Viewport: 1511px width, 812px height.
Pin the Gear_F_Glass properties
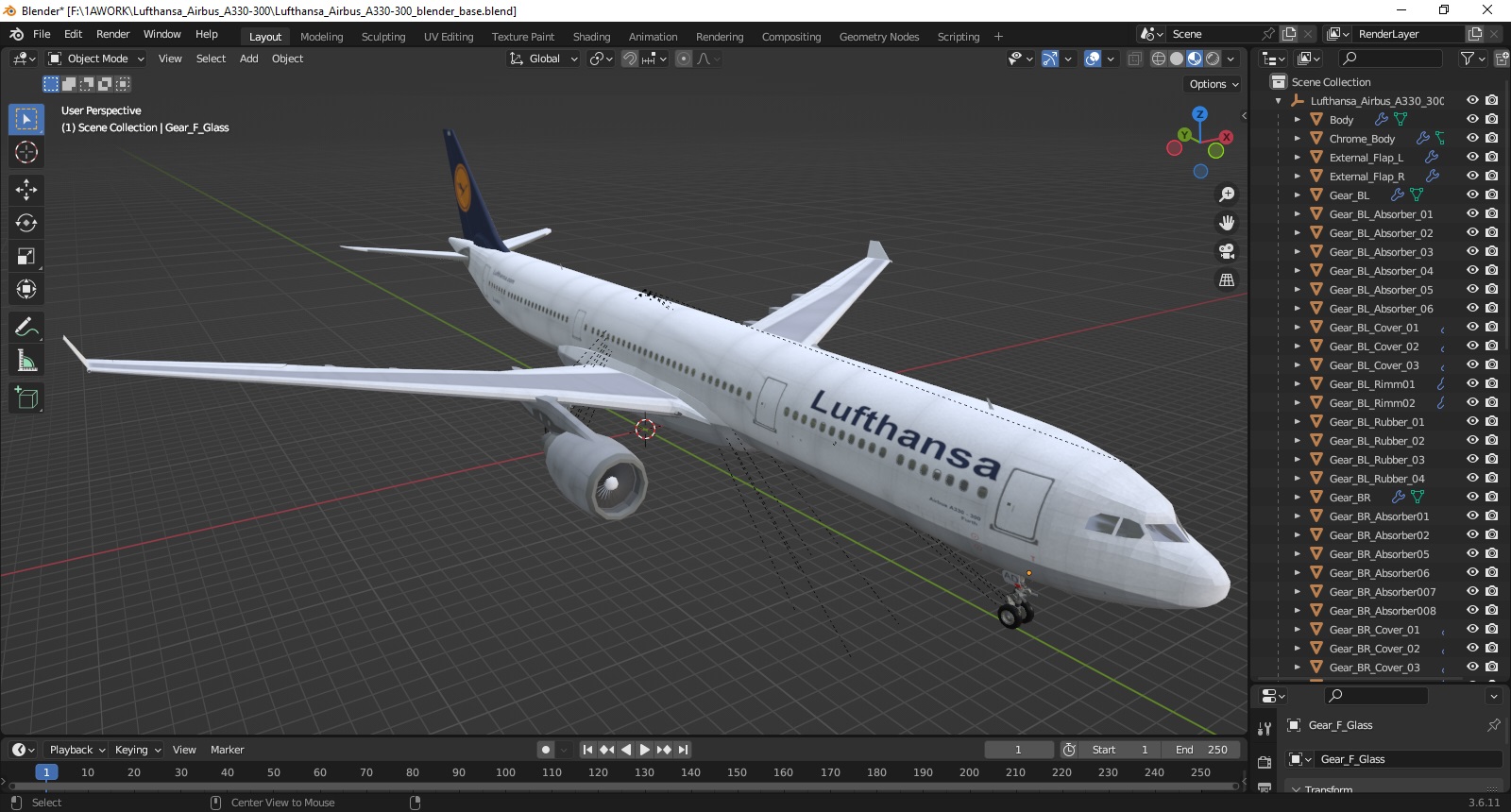[x=1493, y=725]
